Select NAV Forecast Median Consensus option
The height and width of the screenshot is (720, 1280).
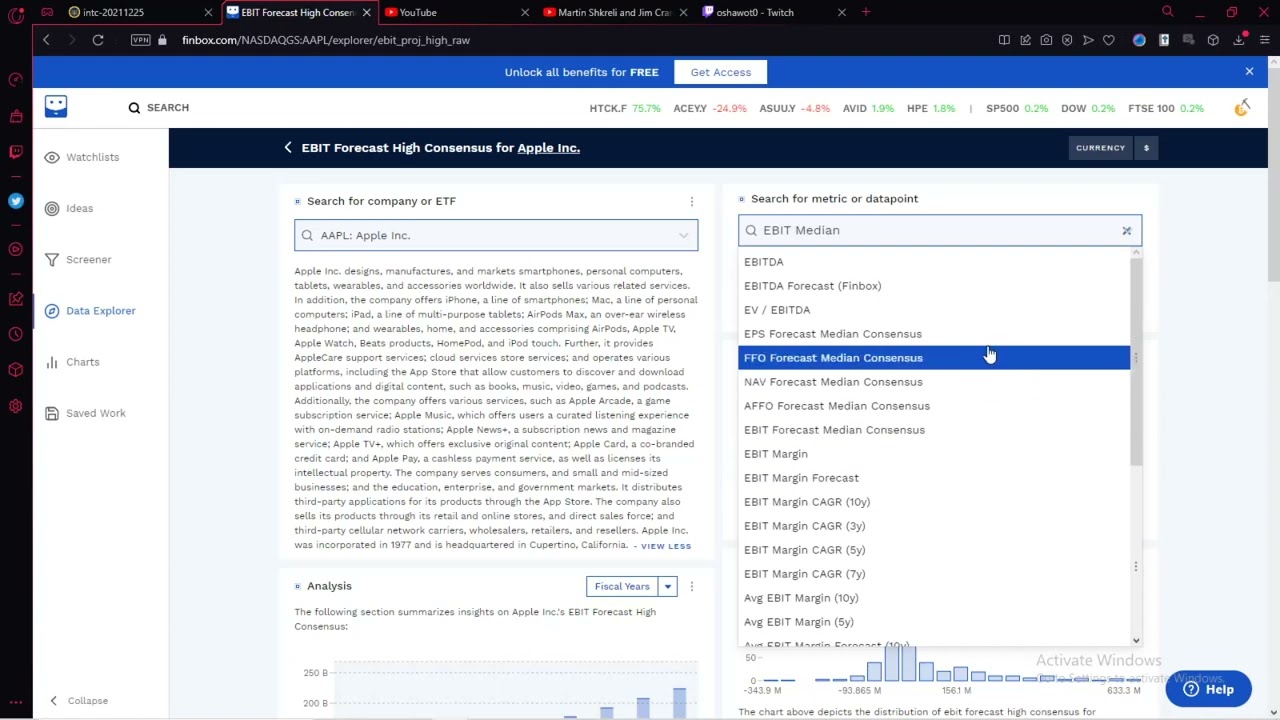(x=934, y=382)
